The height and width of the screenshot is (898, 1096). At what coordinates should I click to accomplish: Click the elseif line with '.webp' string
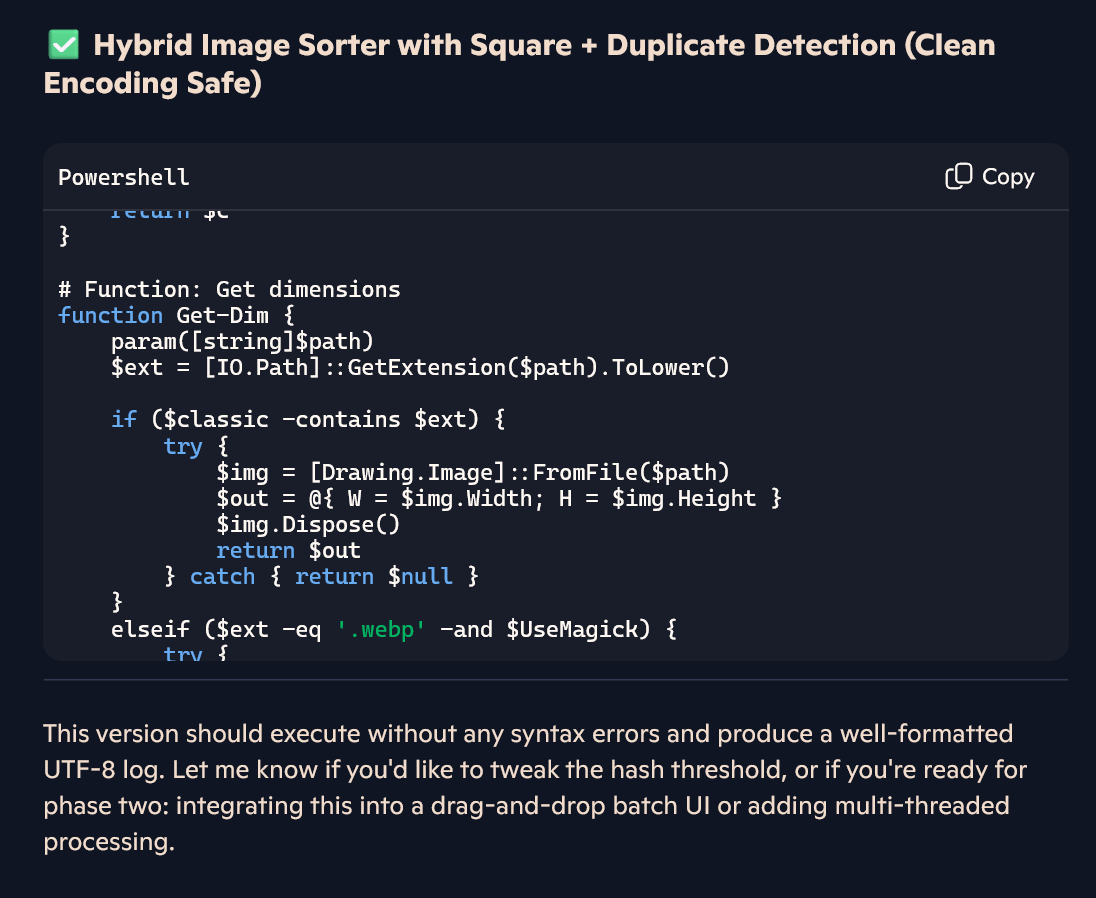tap(394, 630)
